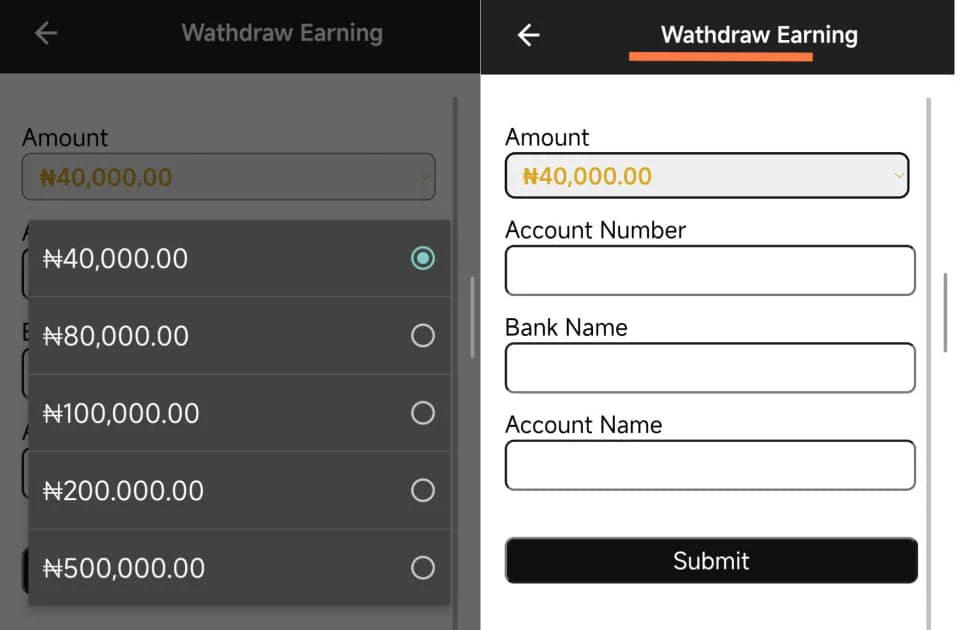Open the Amount selector on the left panel
Screen dimensions: 960x630
pos(228,176)
